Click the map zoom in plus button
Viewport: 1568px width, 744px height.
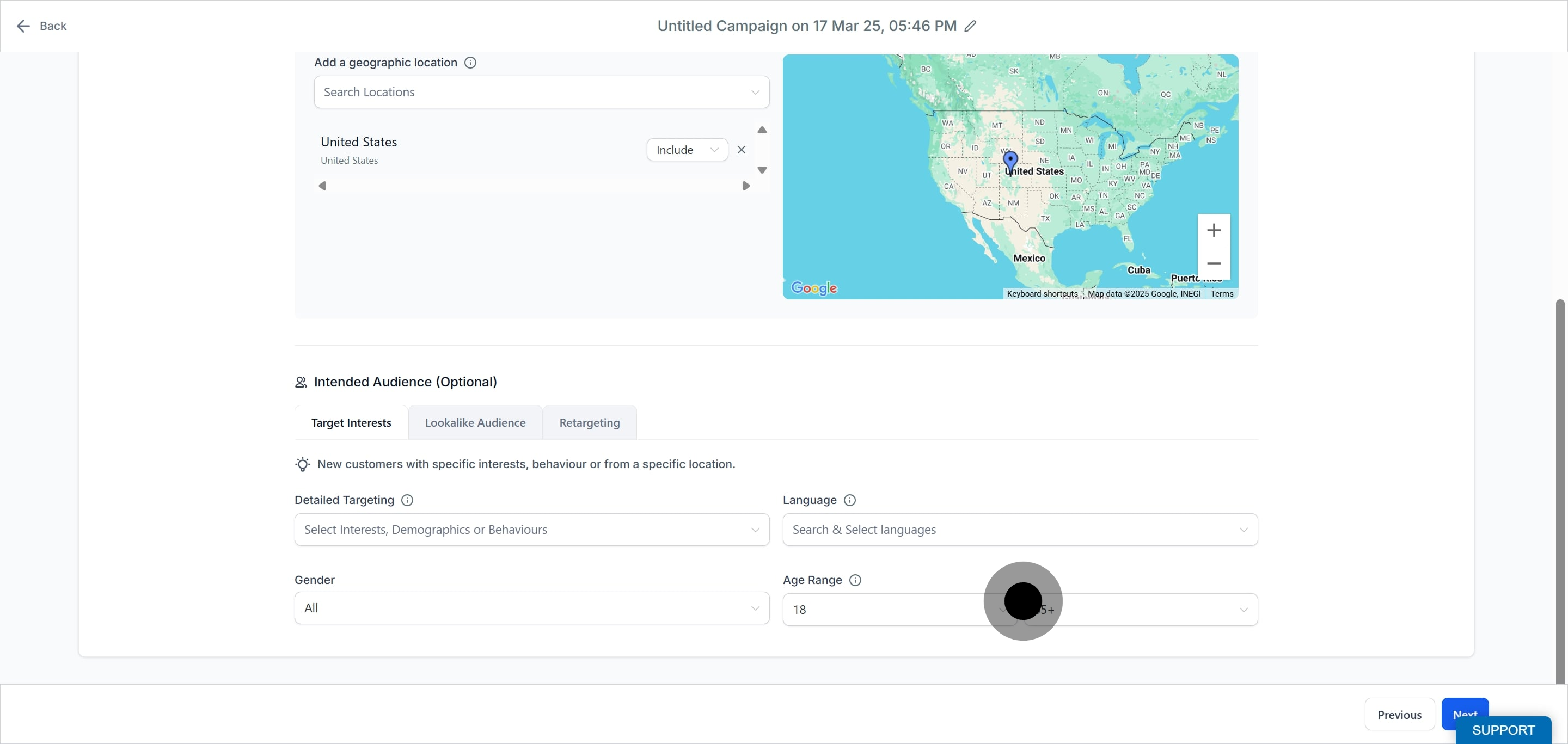pyautogui.click(x=1213, y=230)
